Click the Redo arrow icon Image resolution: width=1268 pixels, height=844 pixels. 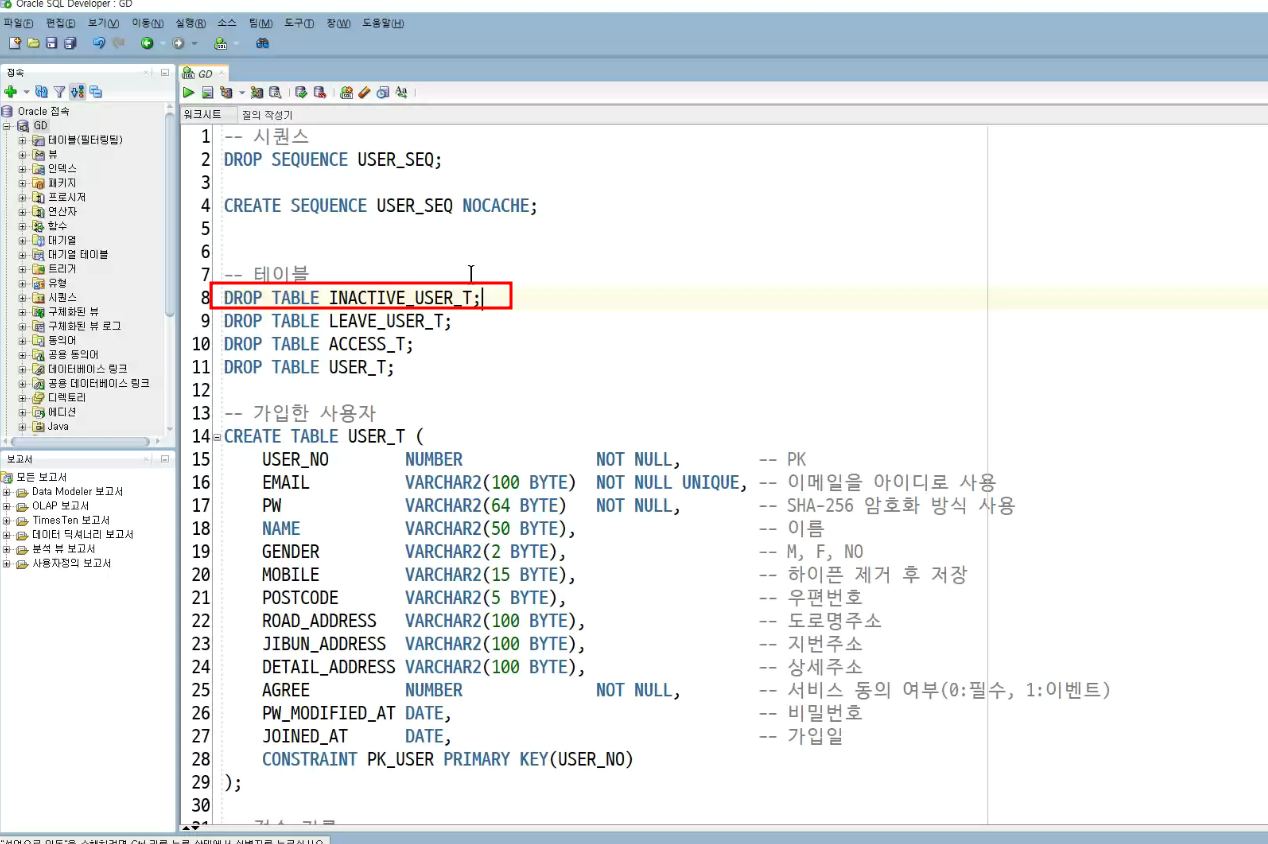pyautogui.click(x=119, y=43)
